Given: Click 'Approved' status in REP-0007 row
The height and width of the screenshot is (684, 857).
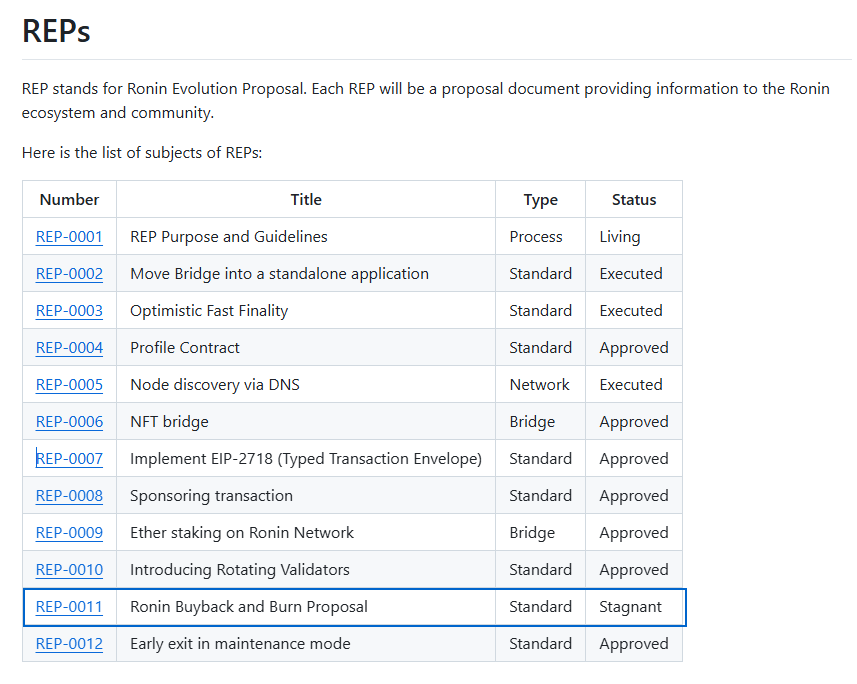Looking at the screenshot, I should [633, 459].
